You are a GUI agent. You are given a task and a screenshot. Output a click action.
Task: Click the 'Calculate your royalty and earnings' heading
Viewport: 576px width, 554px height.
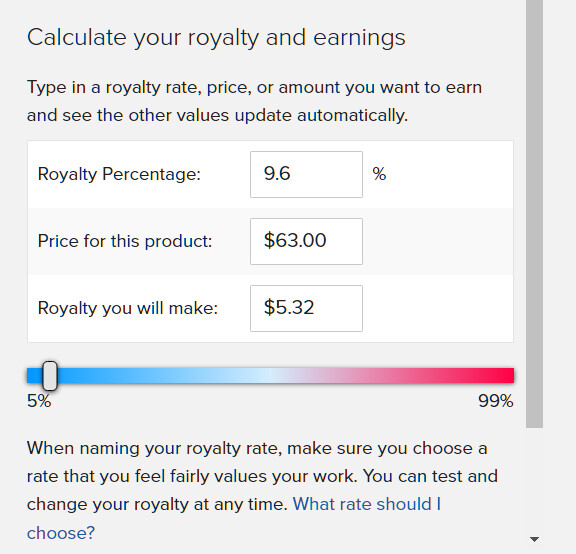tap(216, 38)
